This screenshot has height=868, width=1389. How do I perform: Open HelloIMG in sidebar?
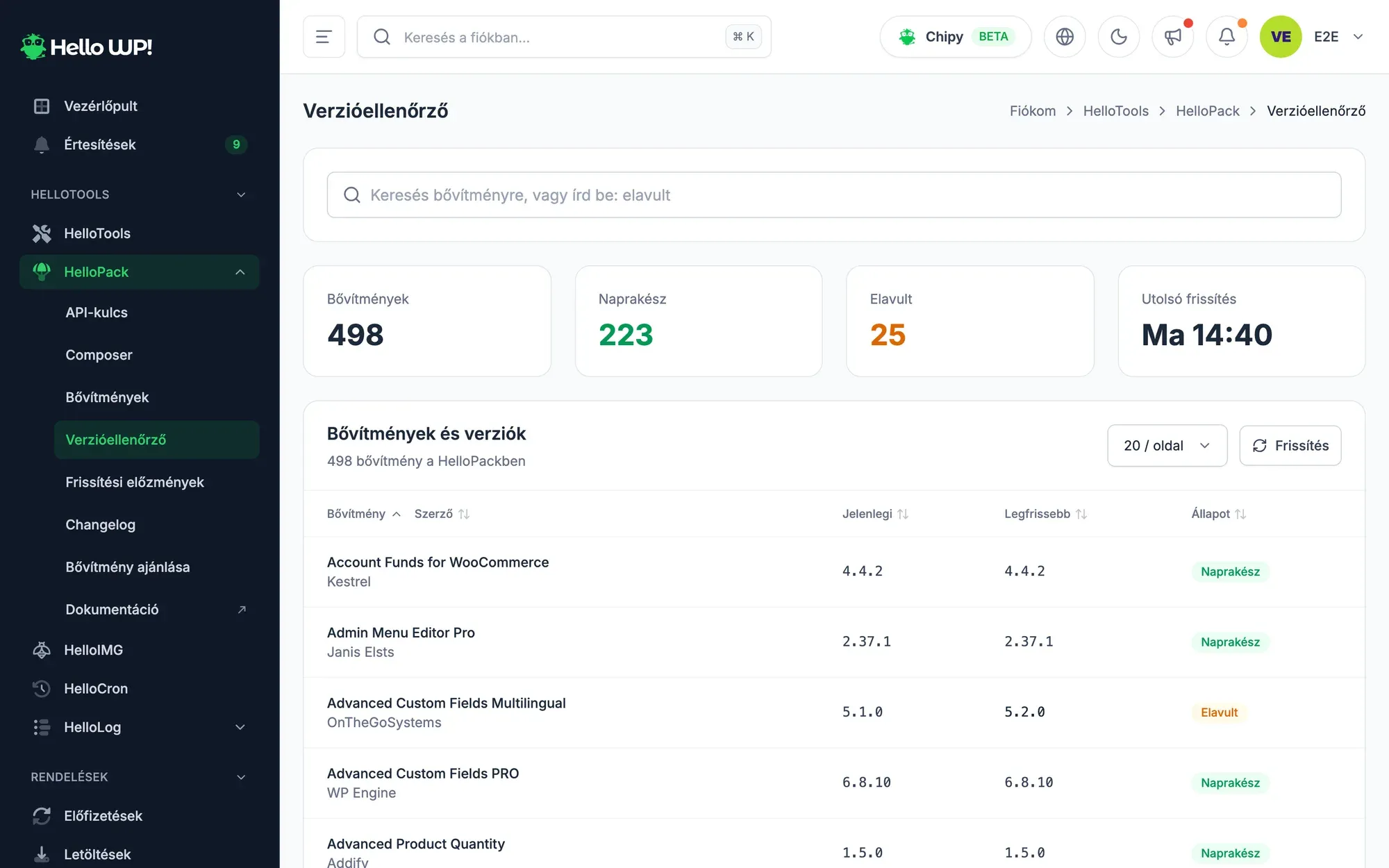point(139,650)
